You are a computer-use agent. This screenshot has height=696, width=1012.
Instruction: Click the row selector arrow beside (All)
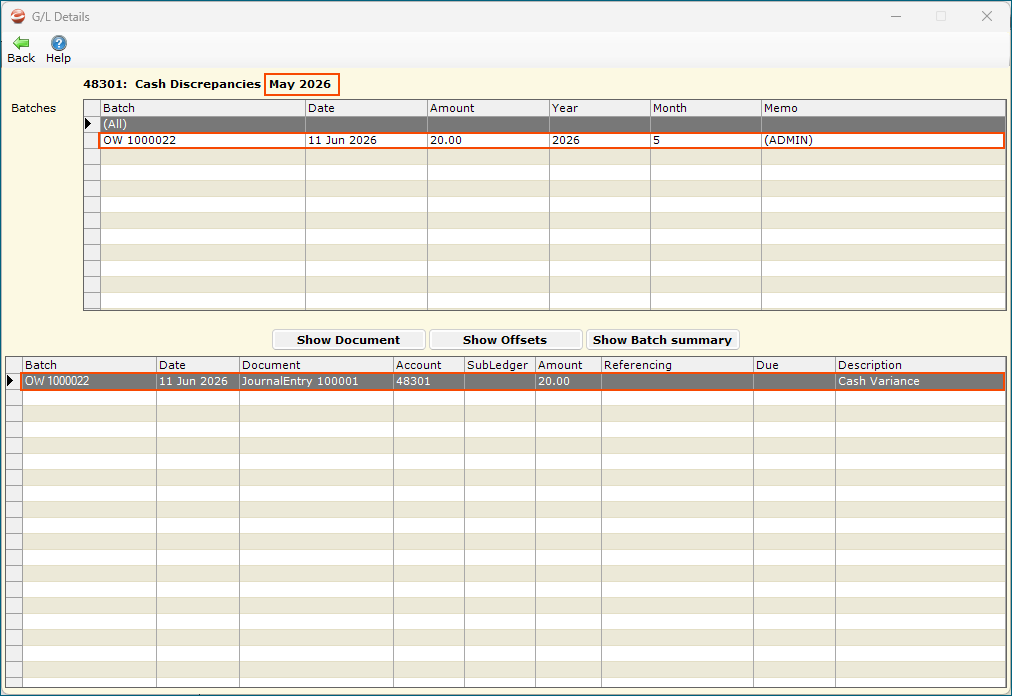coord(89,124)
